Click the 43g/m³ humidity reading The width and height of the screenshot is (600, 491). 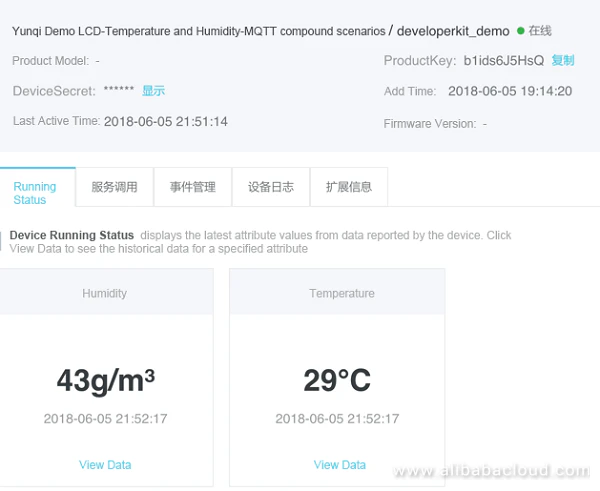(x=106, y=380)
